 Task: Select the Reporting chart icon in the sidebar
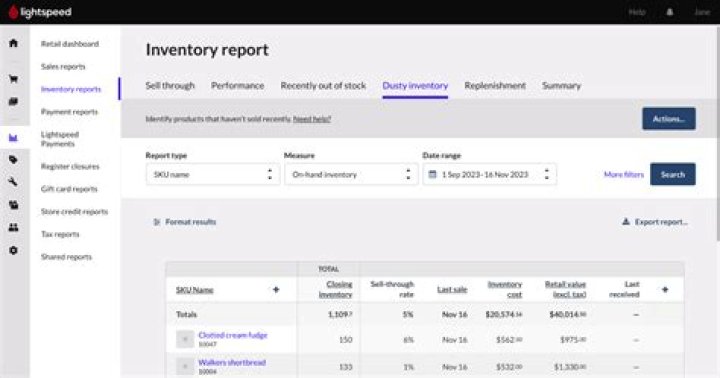point(13,137)
